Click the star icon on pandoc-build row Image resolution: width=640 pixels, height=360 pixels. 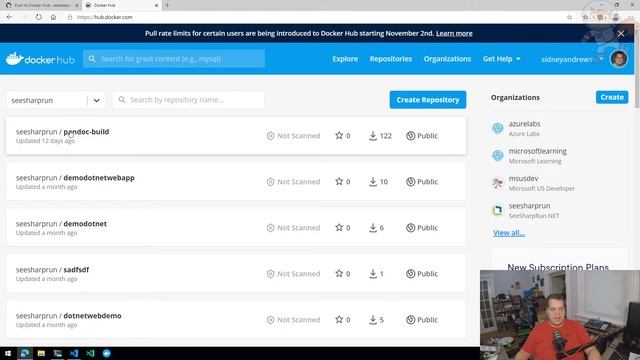339,136
